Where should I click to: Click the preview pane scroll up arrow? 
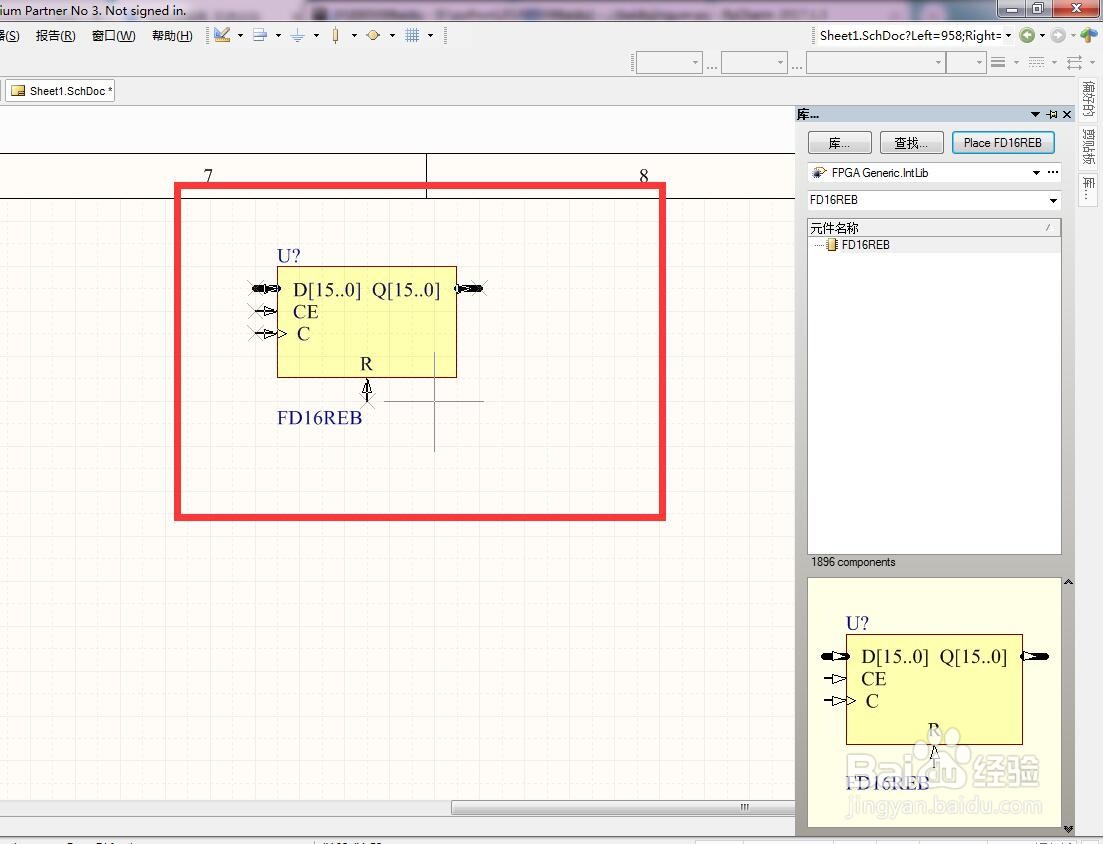click(x=1068, y=582)
